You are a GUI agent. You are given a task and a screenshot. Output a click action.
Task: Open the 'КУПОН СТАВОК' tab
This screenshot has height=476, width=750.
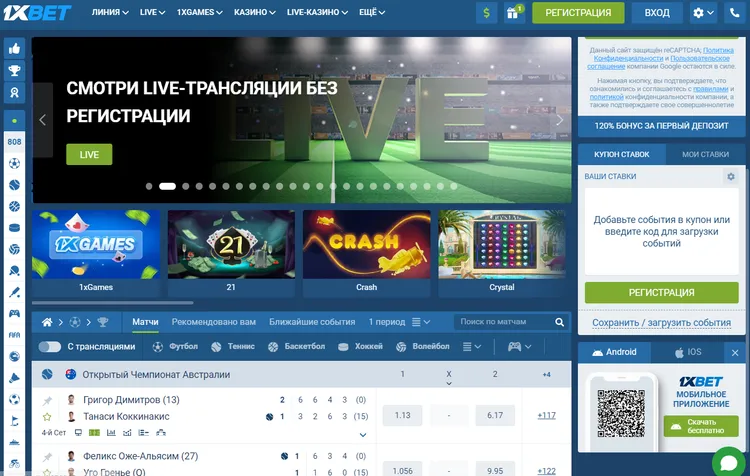621,155
